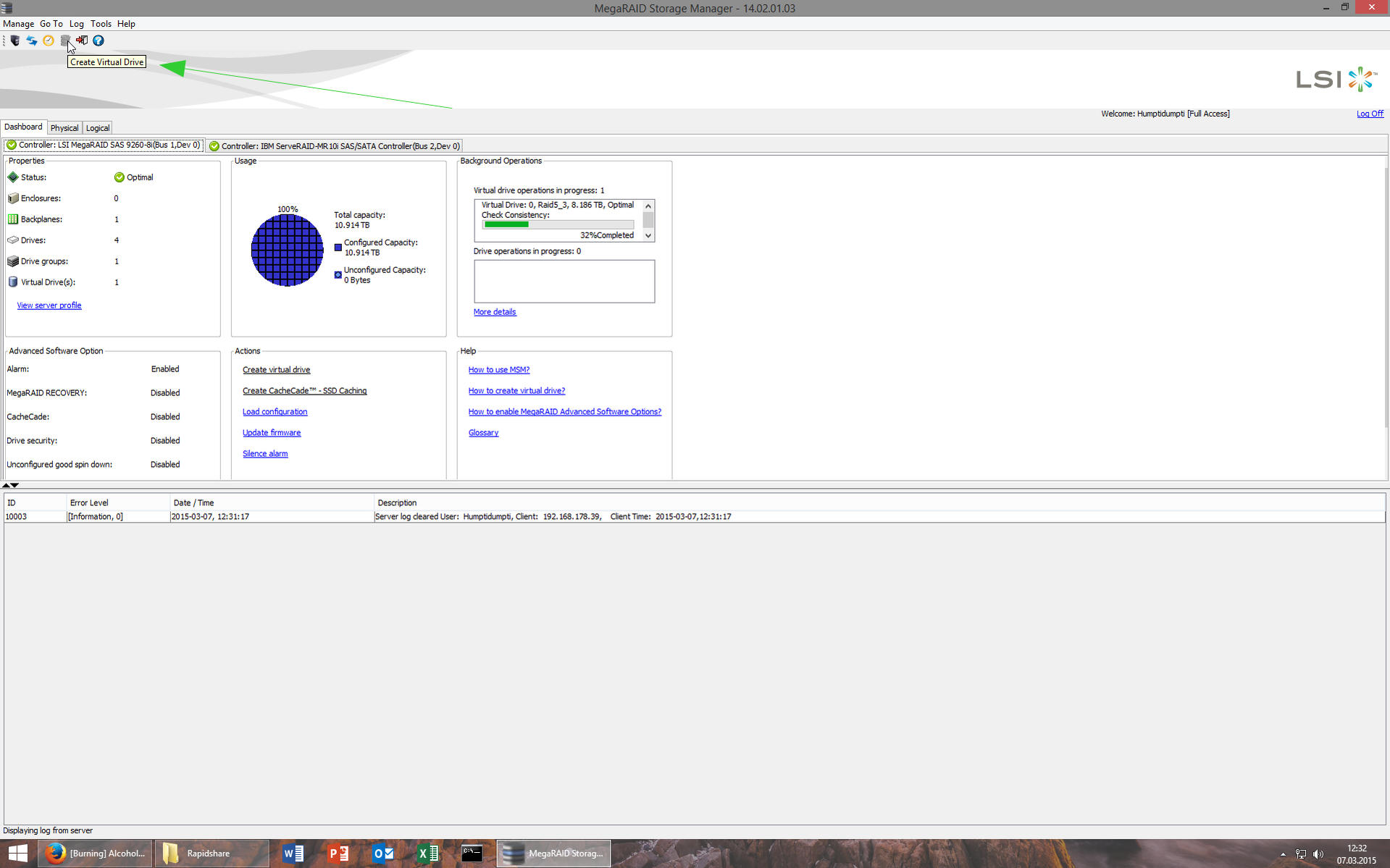Open the Tools menu
1390x868 pixels.
coord(101,24)
